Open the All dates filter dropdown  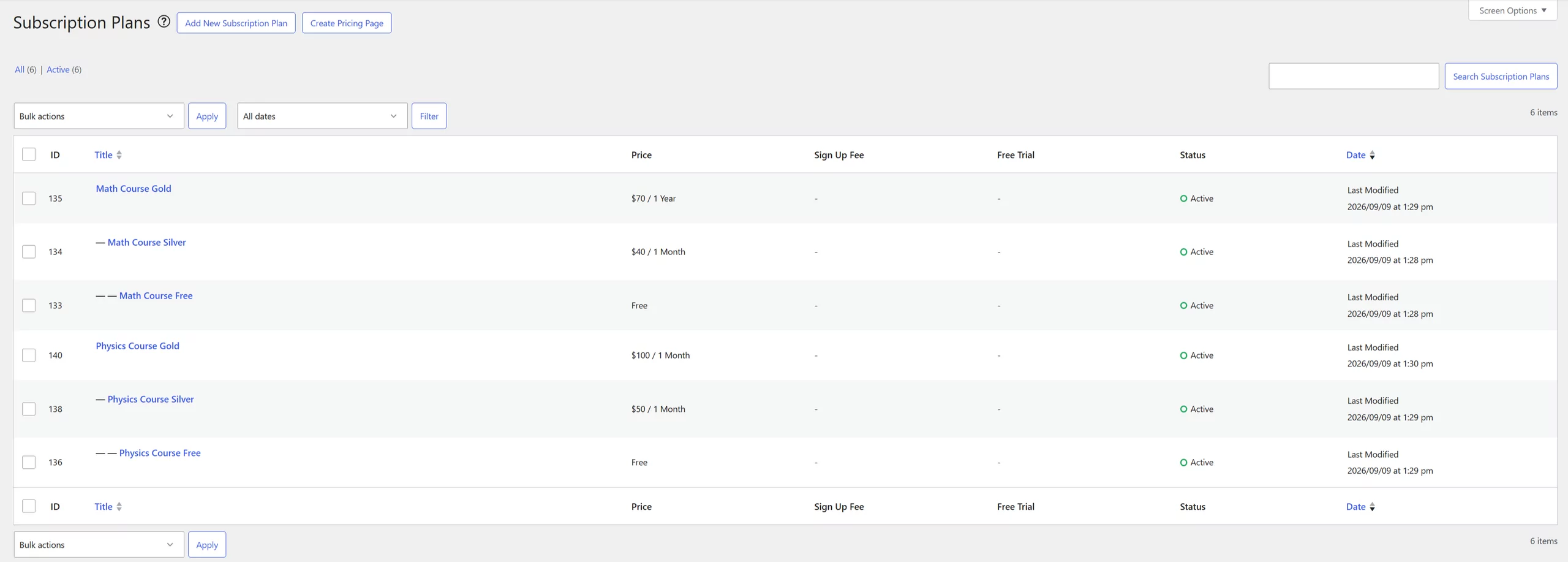click(x=322, y=116)
